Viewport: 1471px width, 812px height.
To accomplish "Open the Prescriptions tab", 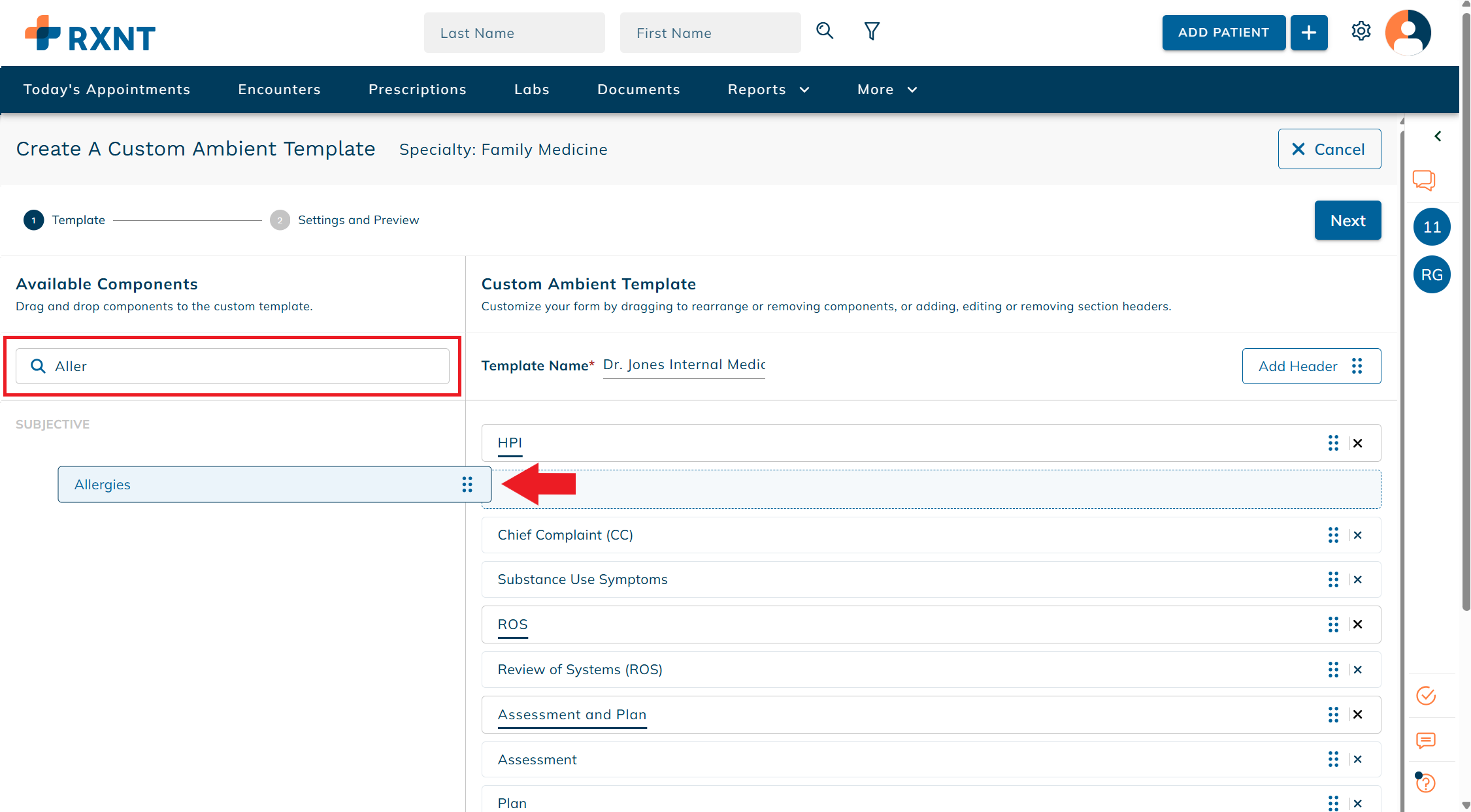I will click(417, 89).
